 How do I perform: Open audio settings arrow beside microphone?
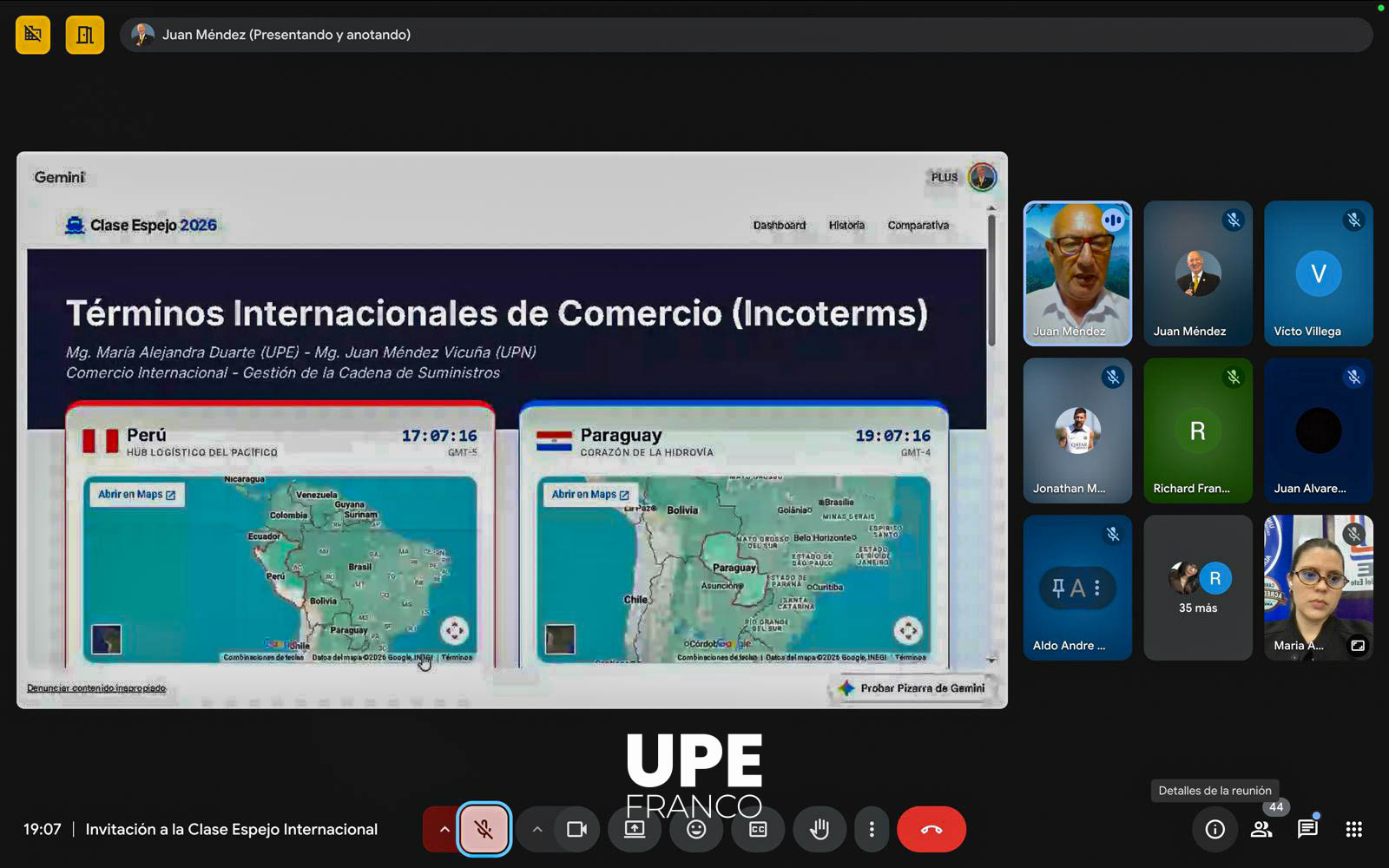(x=444, y=830)
